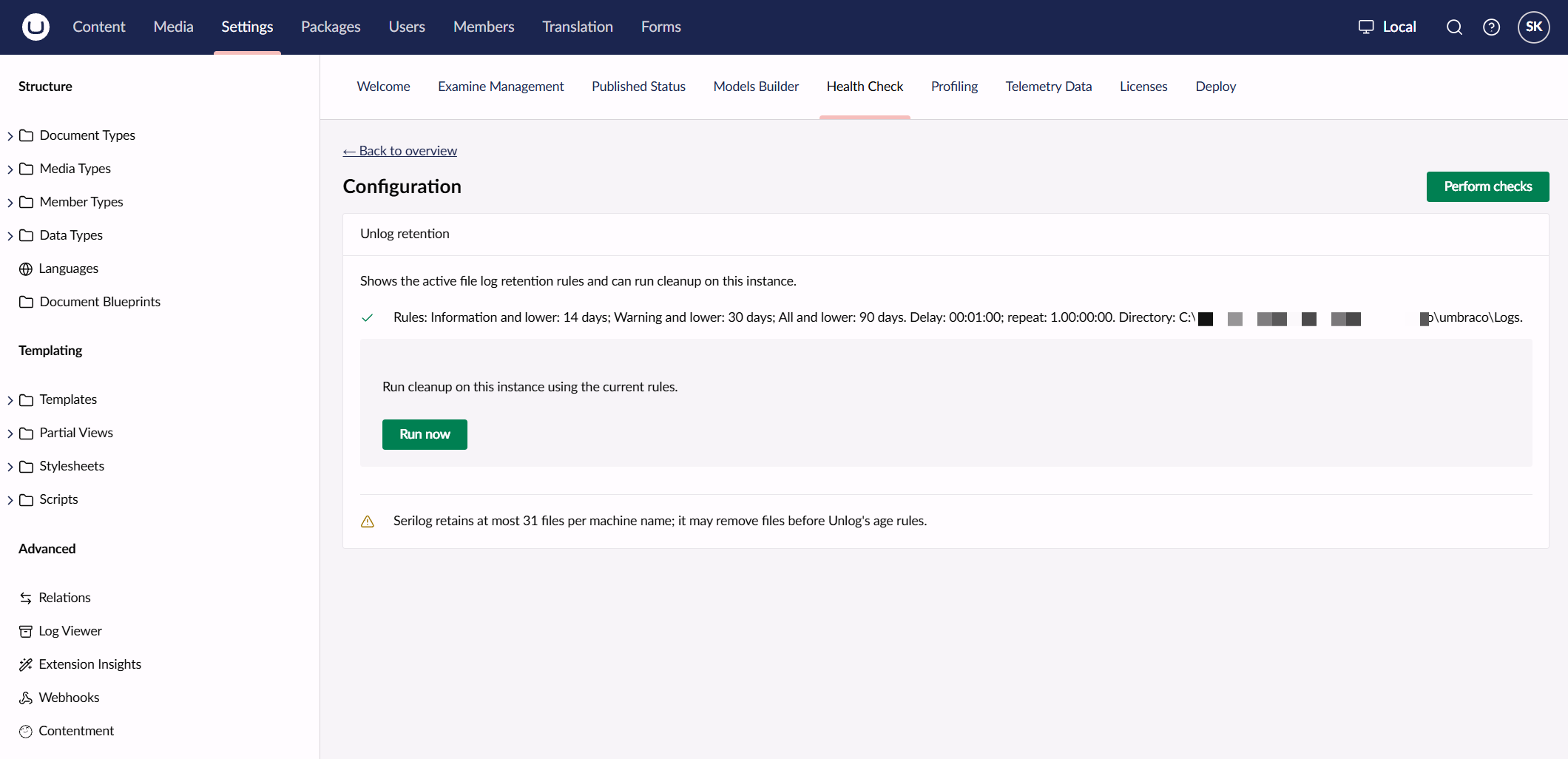This screenshot has width=1568, height=759.
Task: Open the Extension Insights item
Action: click(x=89, y=664)
